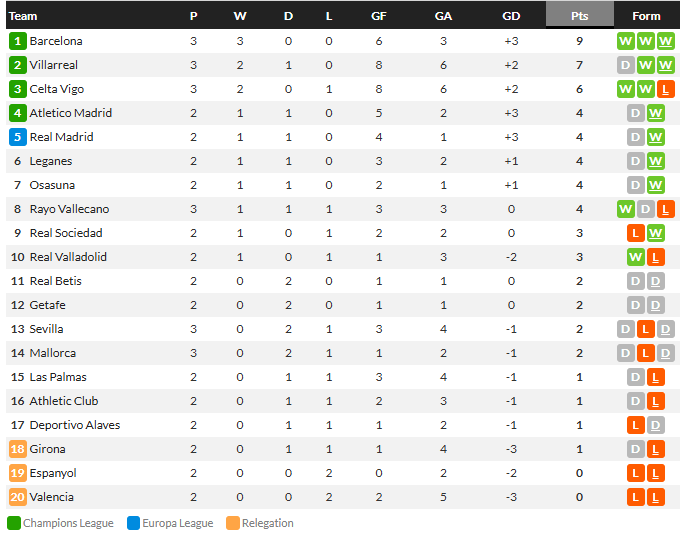The width and height of the screenshot is (685, 534).
Task: Click the Form column header
Action: 646,16
